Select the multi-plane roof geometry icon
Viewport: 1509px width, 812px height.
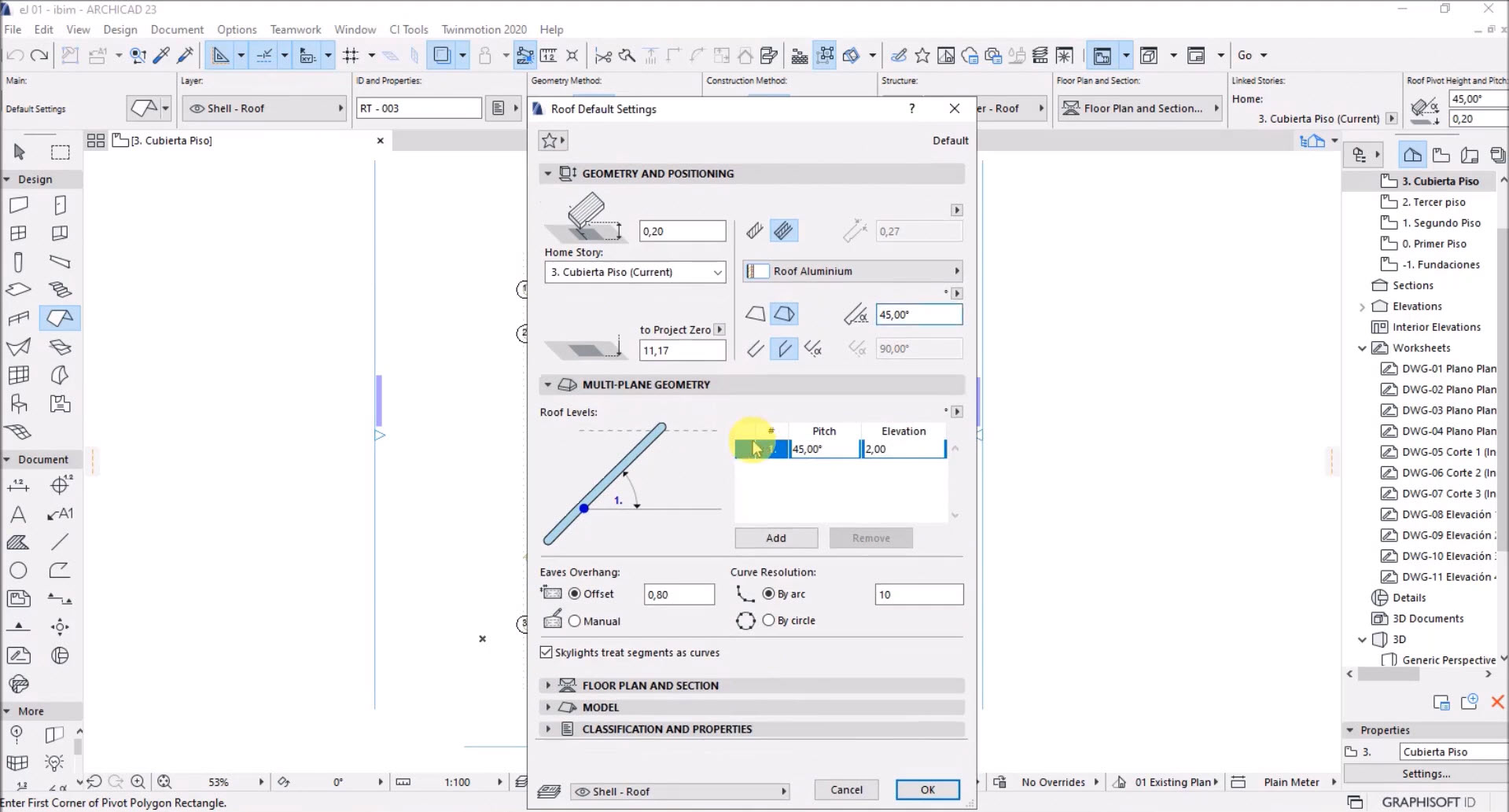pyautogui.click(x=784, y=314)
